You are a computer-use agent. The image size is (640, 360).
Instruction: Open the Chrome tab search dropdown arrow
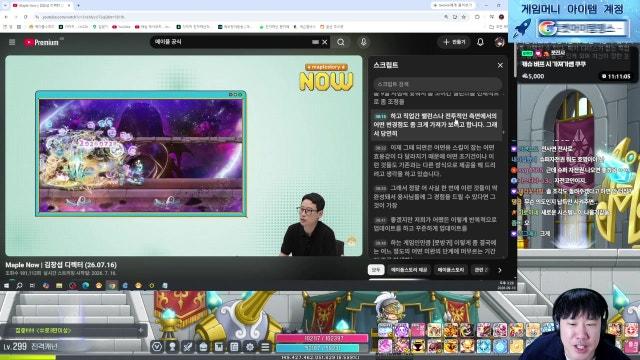tap(4, 6)
